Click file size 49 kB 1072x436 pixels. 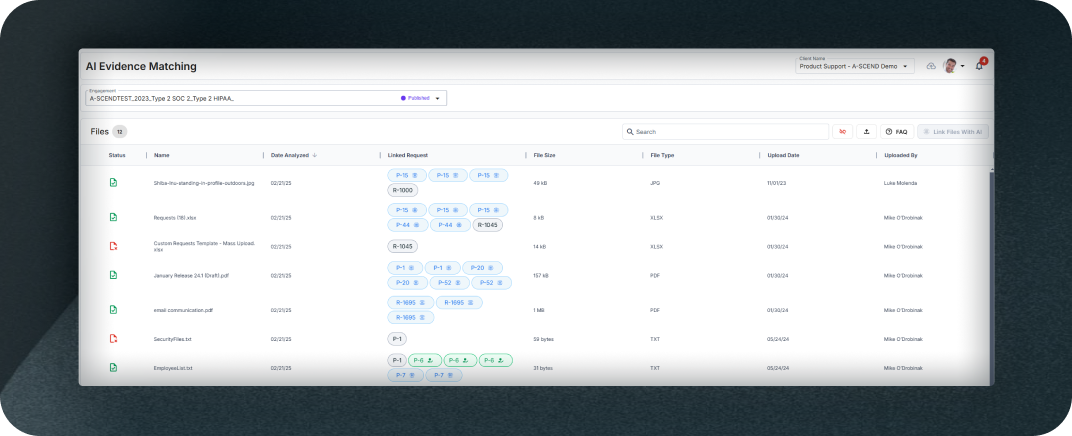click(539, 183)
